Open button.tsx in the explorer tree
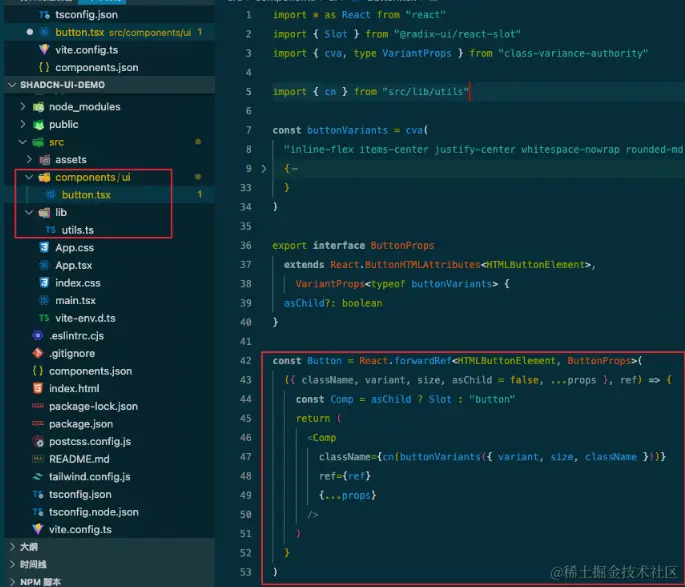 [x=86, y=195]
